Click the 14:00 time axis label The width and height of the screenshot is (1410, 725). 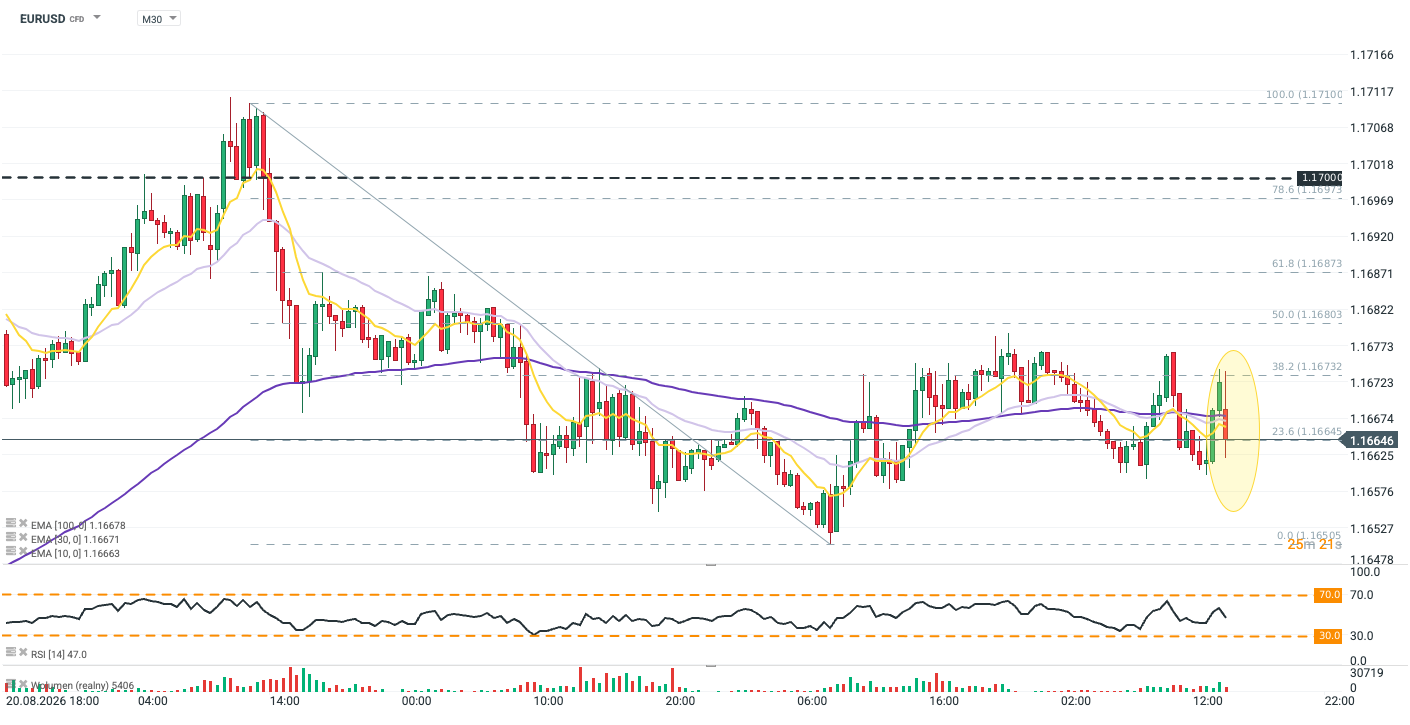tap(284, 703)
